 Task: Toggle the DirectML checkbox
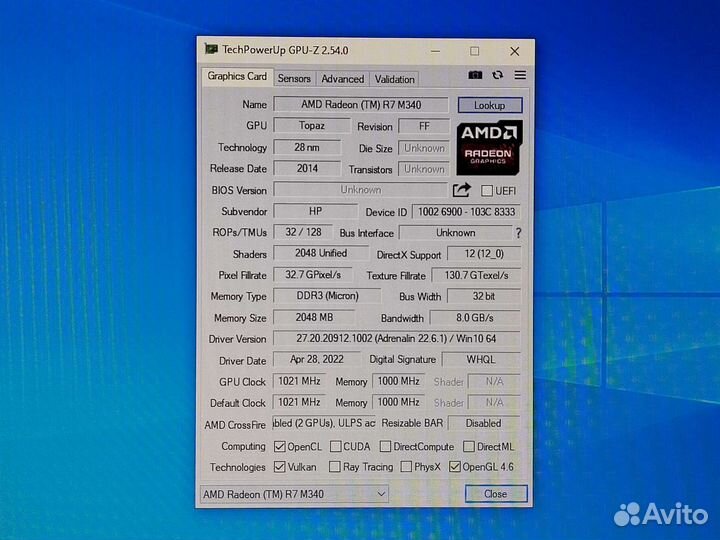coord(469,446)
